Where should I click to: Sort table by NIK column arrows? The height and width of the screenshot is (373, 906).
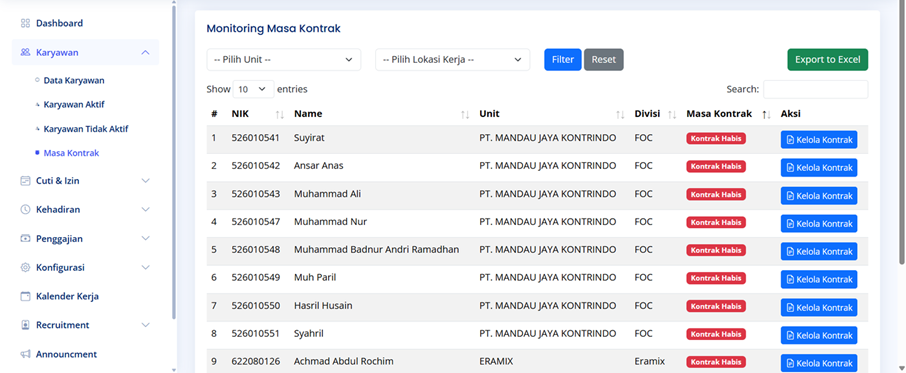coord(280,114)
